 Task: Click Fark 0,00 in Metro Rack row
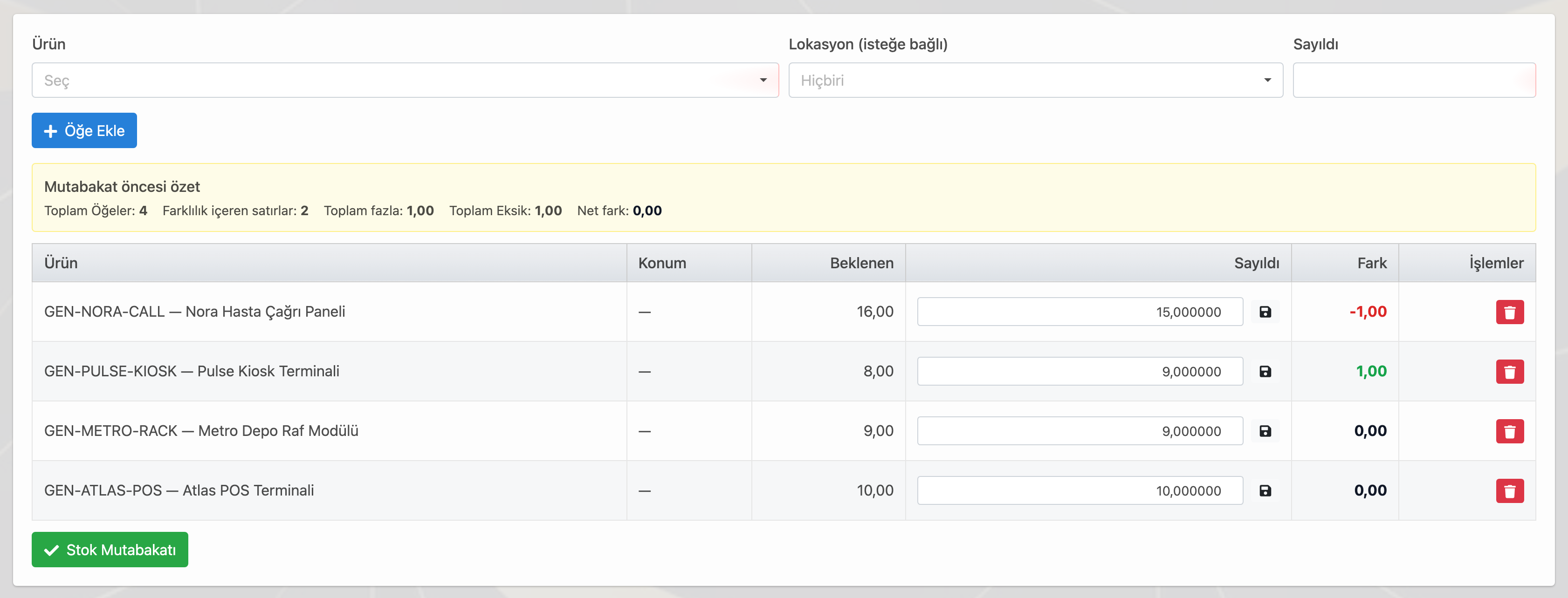1370,431
